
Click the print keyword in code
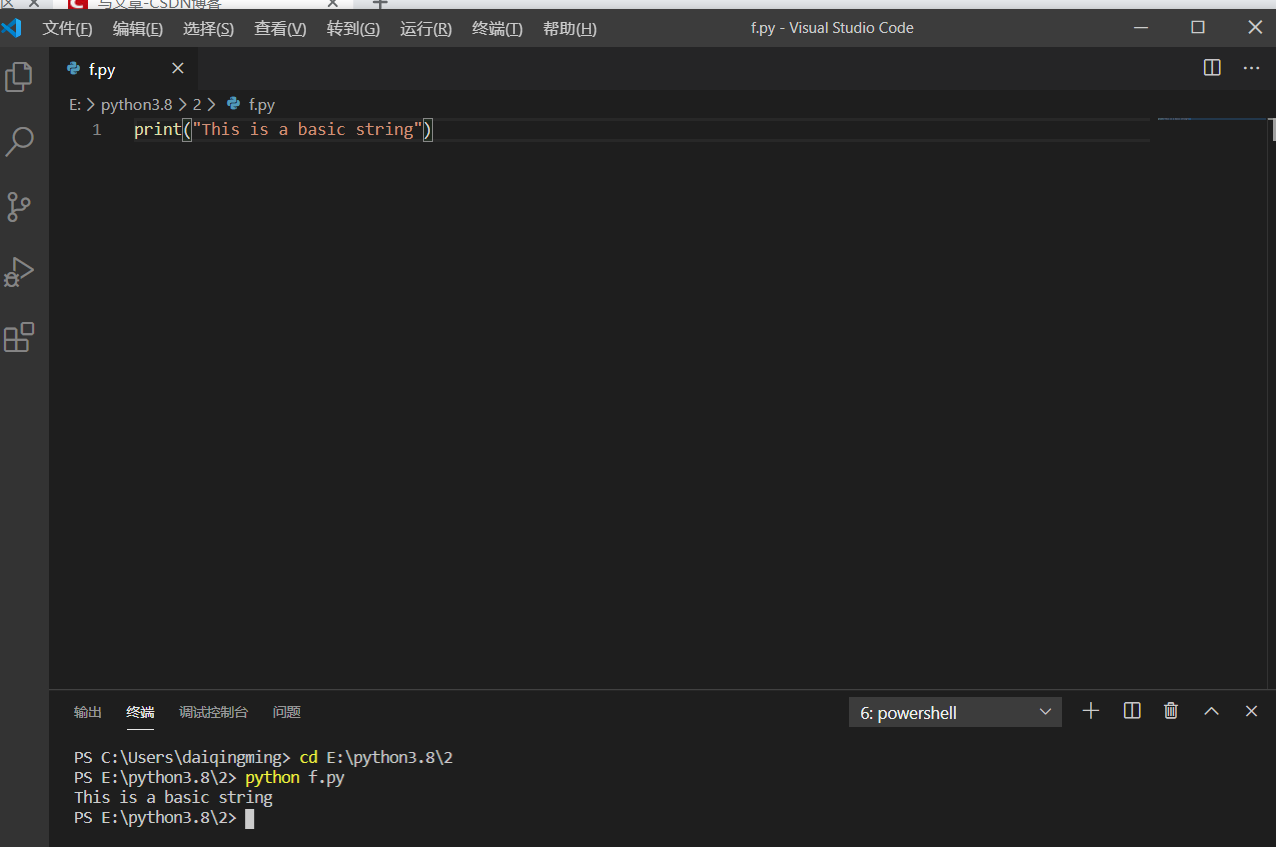coord(158,130)
